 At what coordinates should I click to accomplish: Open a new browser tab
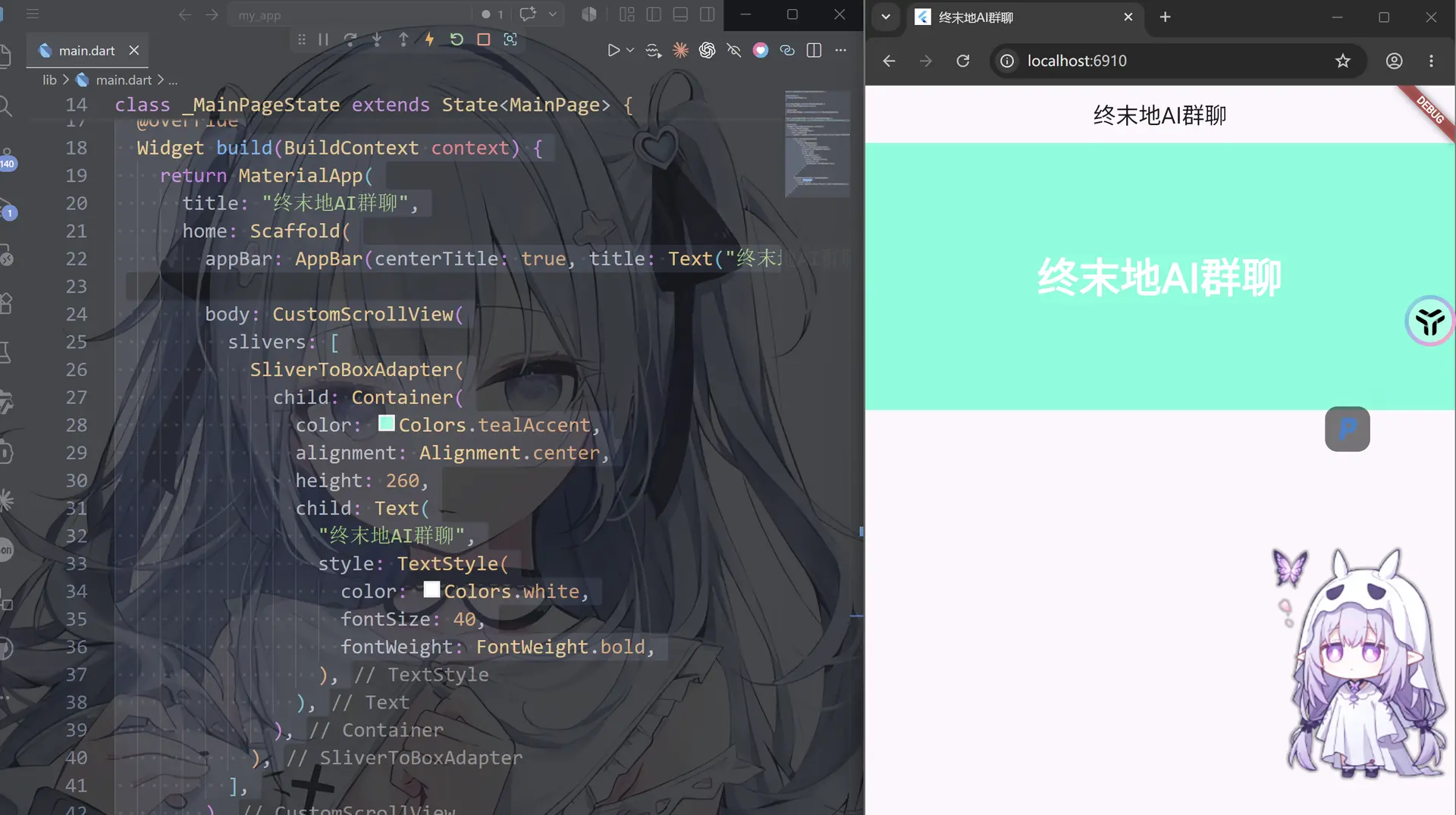[1166, 17]
